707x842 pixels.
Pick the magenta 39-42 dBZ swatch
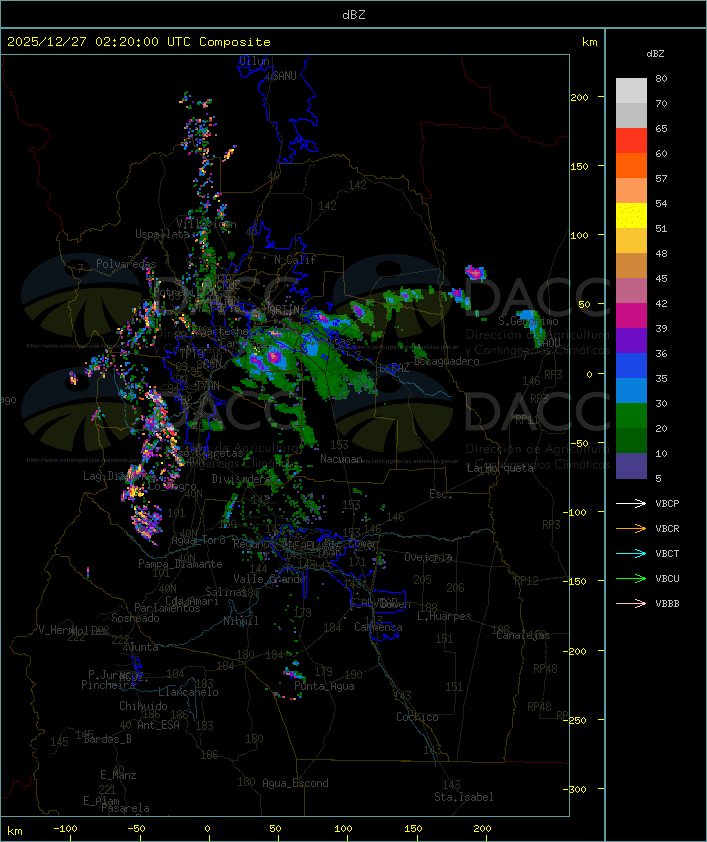point(631,316)
